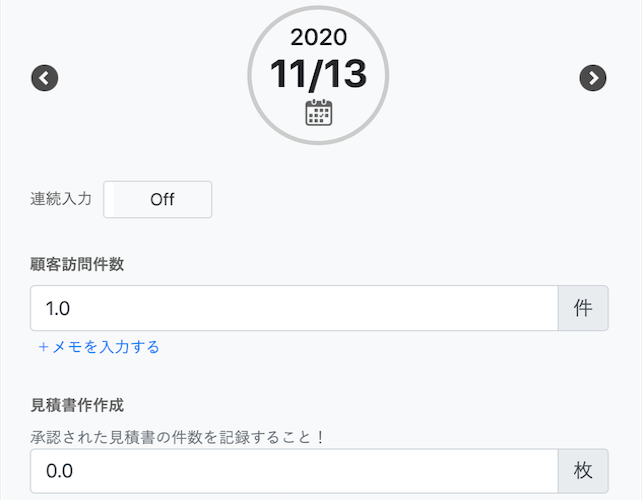Click the 顧客訪問件数 field heading
Image resolution: width=642 pixels, height=500 pixels.
click(77, 264)
